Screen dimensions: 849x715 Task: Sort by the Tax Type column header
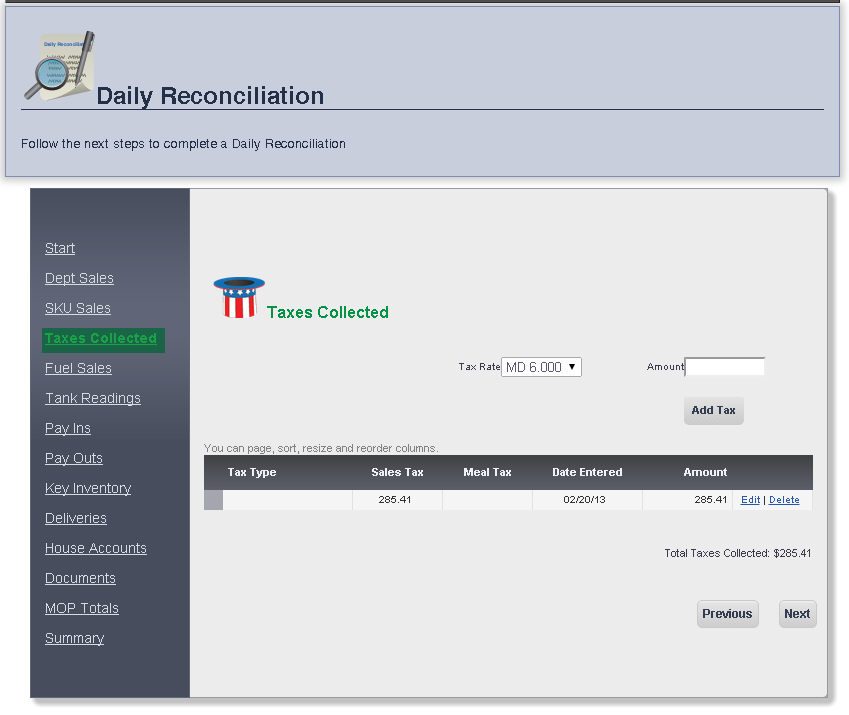tap(252, 472)
